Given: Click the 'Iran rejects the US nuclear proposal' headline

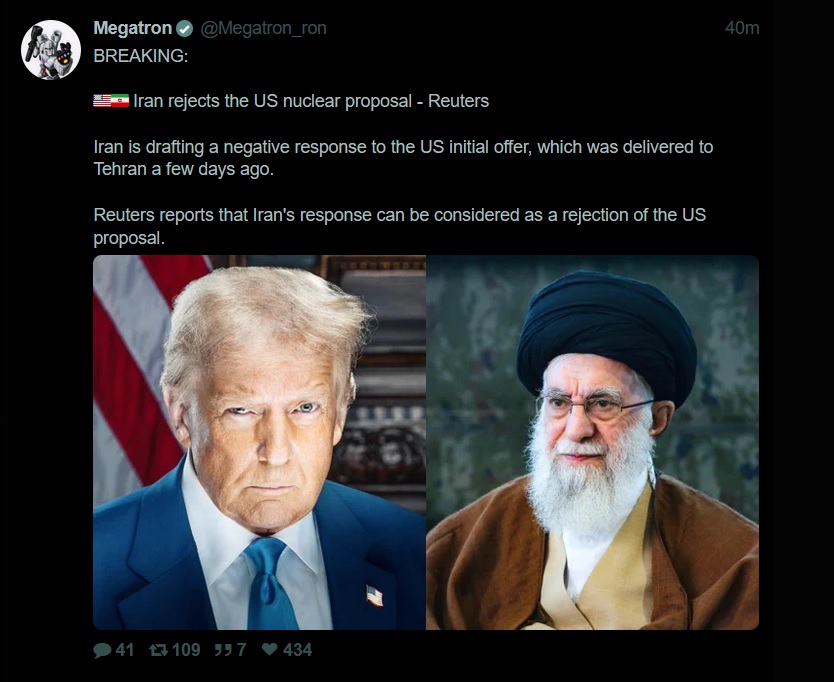Looking at the screenshot, I should tap(272, 101).
